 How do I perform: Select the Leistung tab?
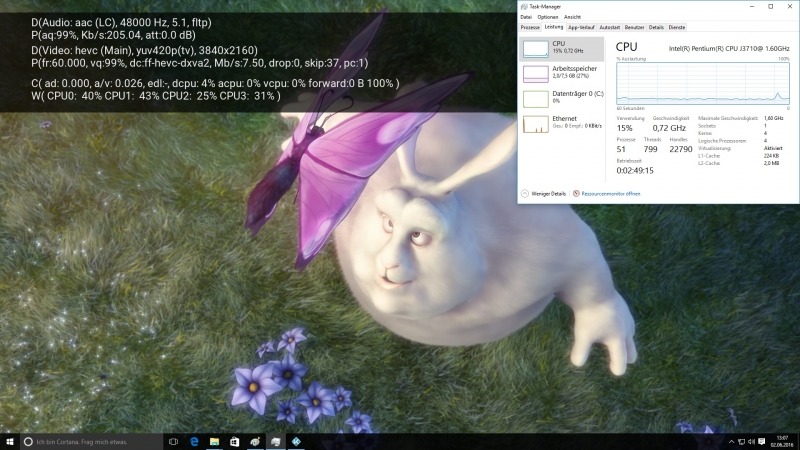[x=554, y=27]
